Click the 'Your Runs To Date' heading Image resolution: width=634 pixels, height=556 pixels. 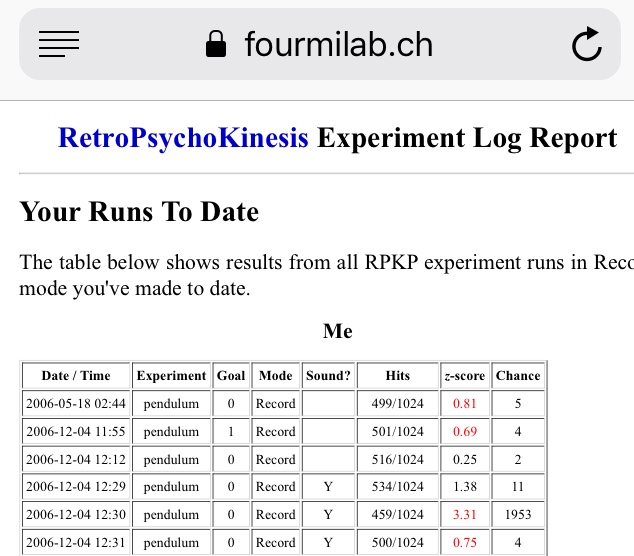139,211
